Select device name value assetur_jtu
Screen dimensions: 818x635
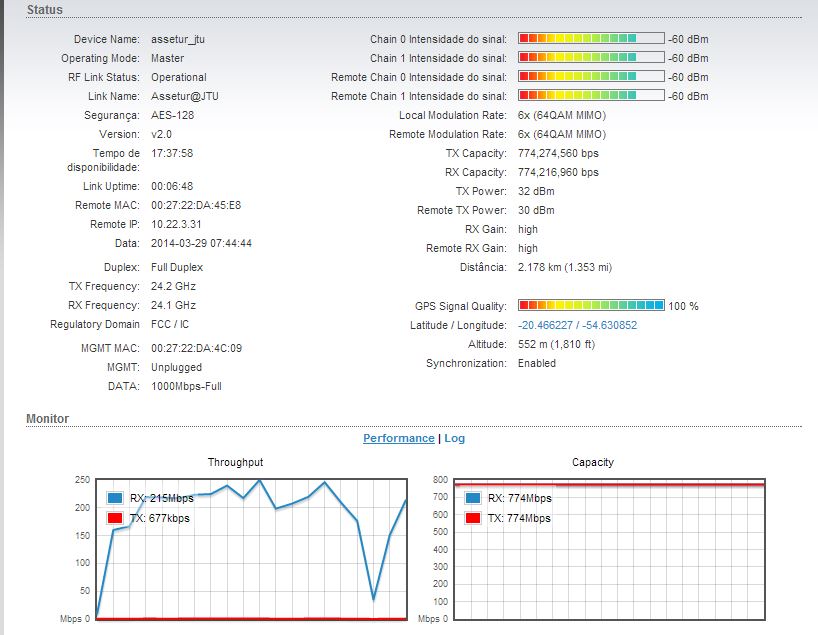click(178, 39)
